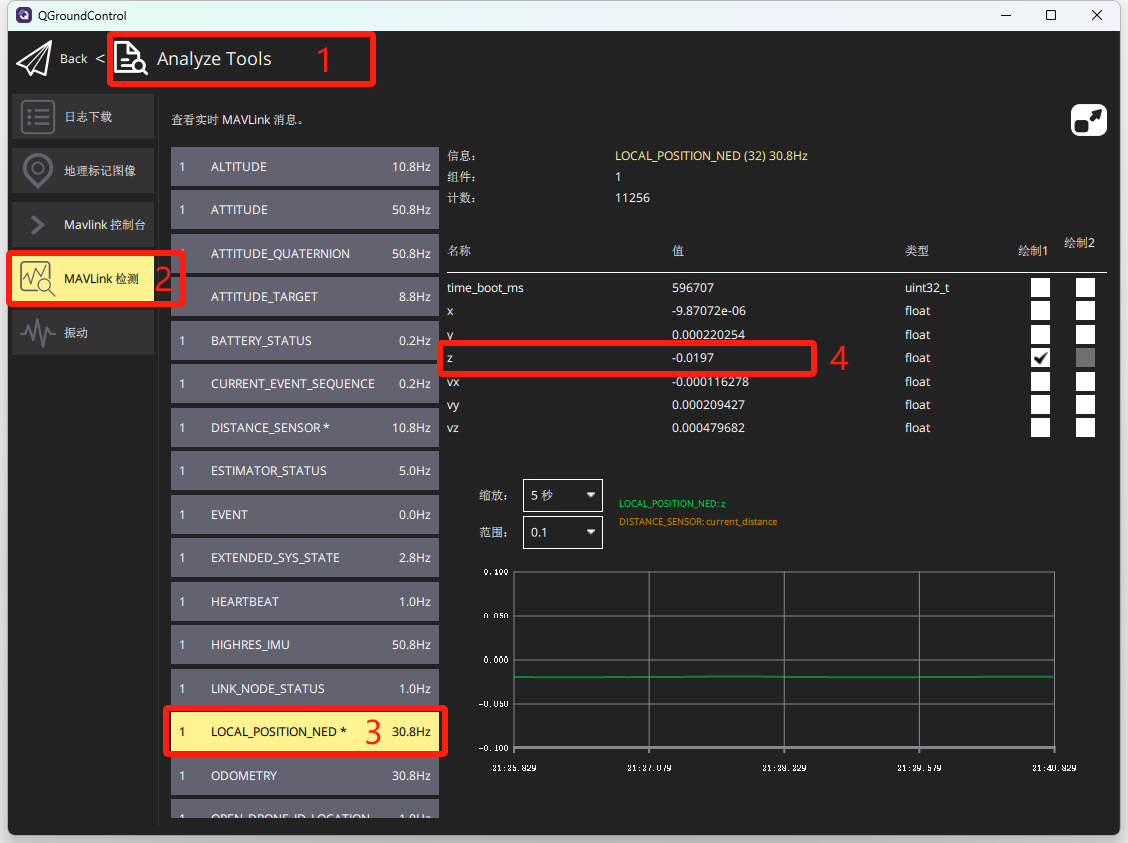The width and height of the screenshot is (1128, 843).
Task: Select the DISTANCE_SENSOR message
Action: 305,428
